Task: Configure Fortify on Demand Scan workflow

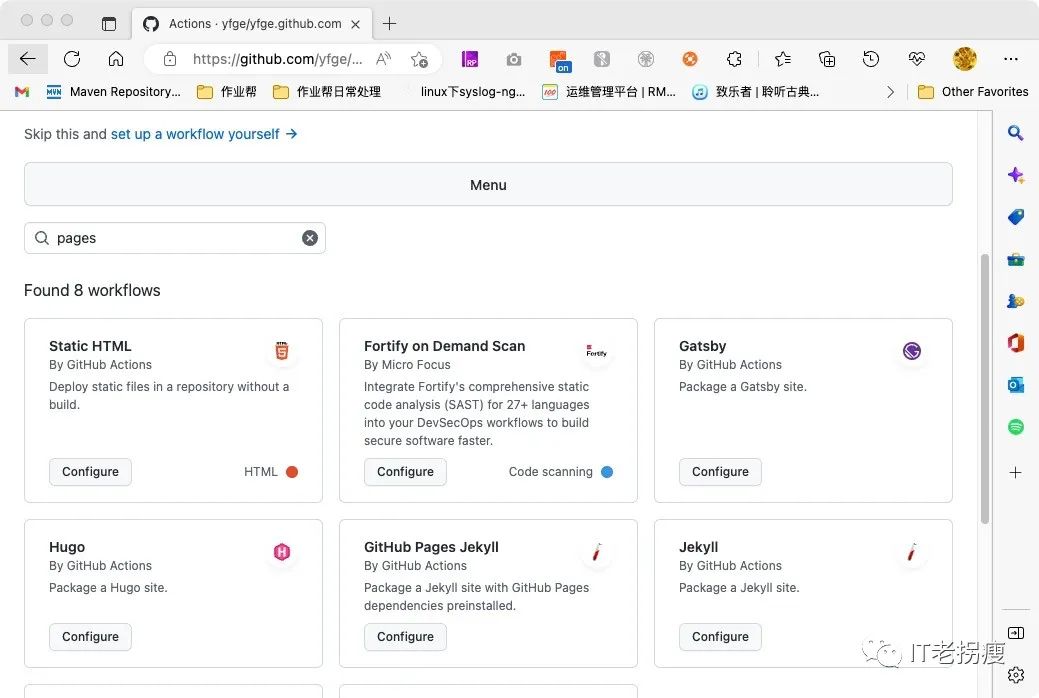Action: pyautogui.click(x=405, y=472)
